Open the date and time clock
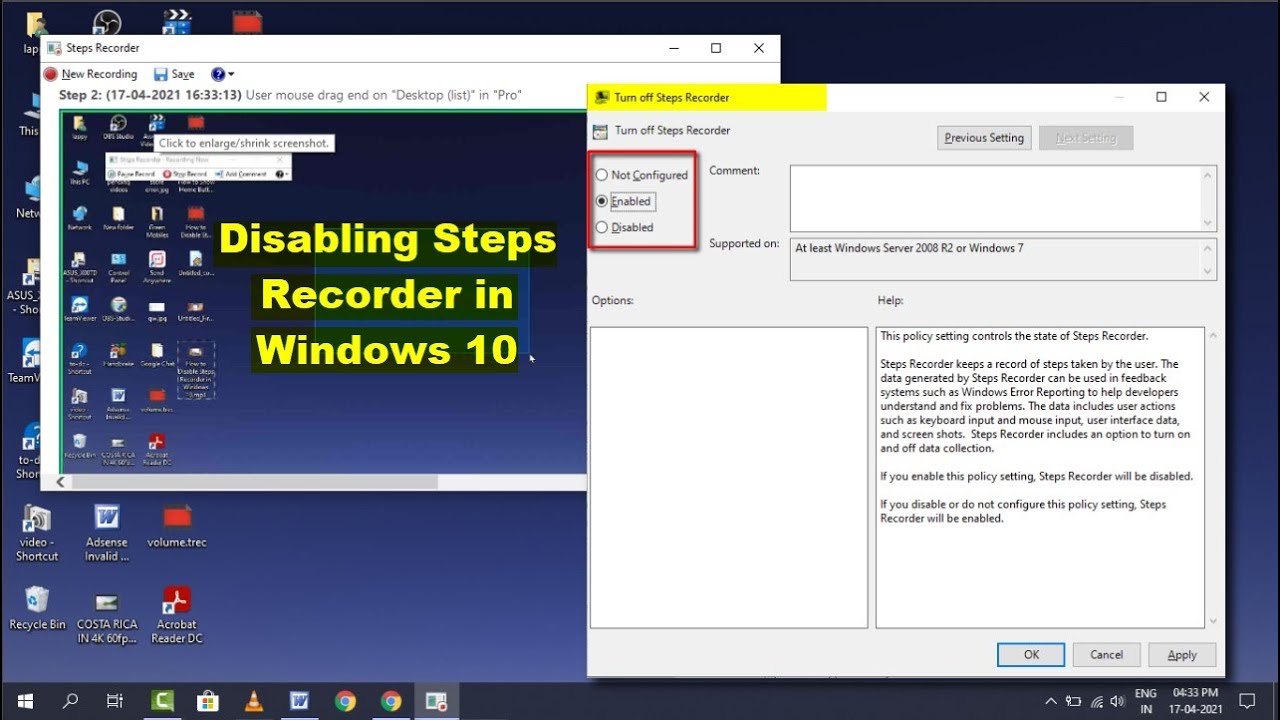This screenshot has width=1280, height=720. (x=1195, y=701)
